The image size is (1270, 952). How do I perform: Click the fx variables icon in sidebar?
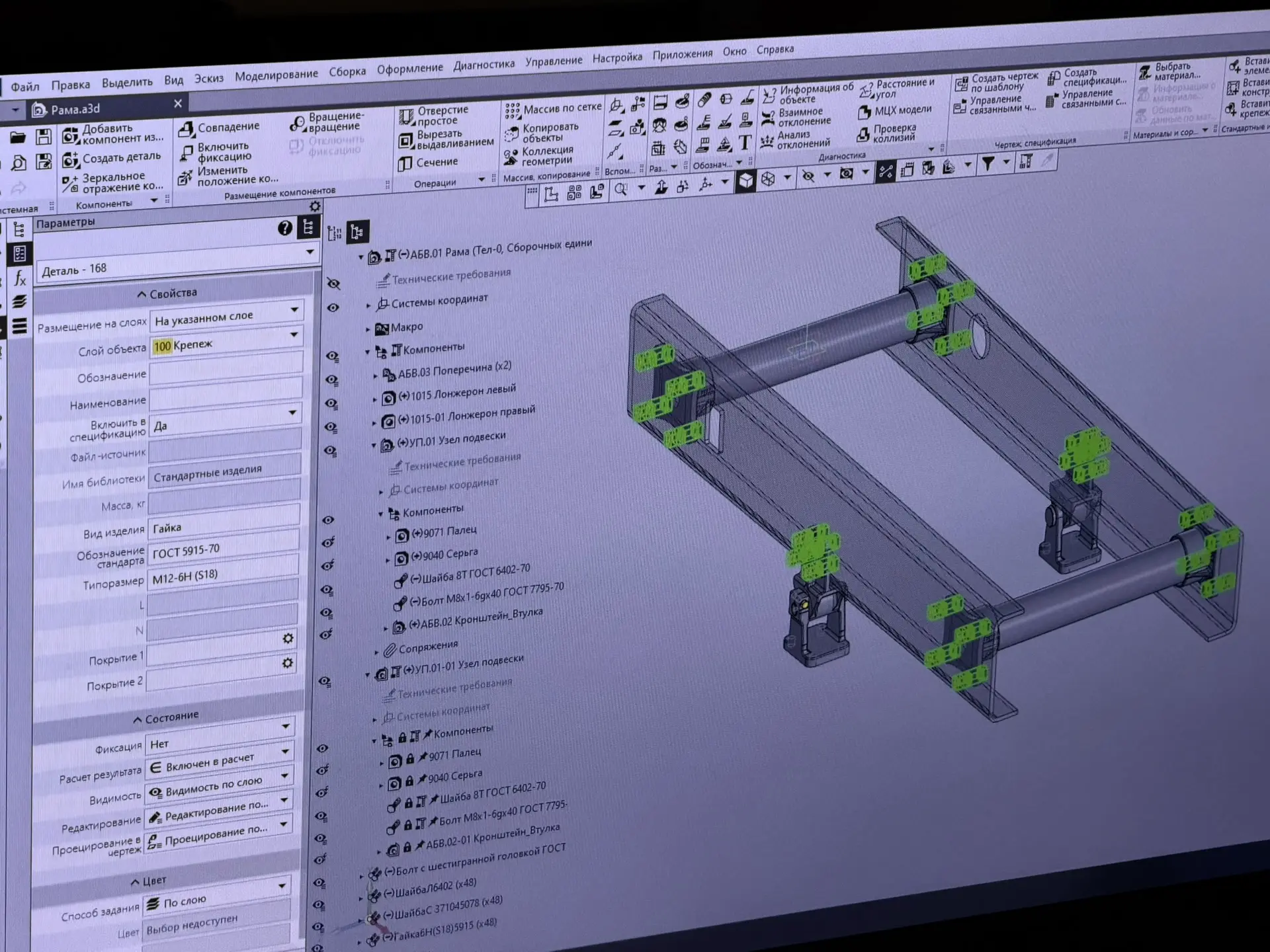(20, 278)
